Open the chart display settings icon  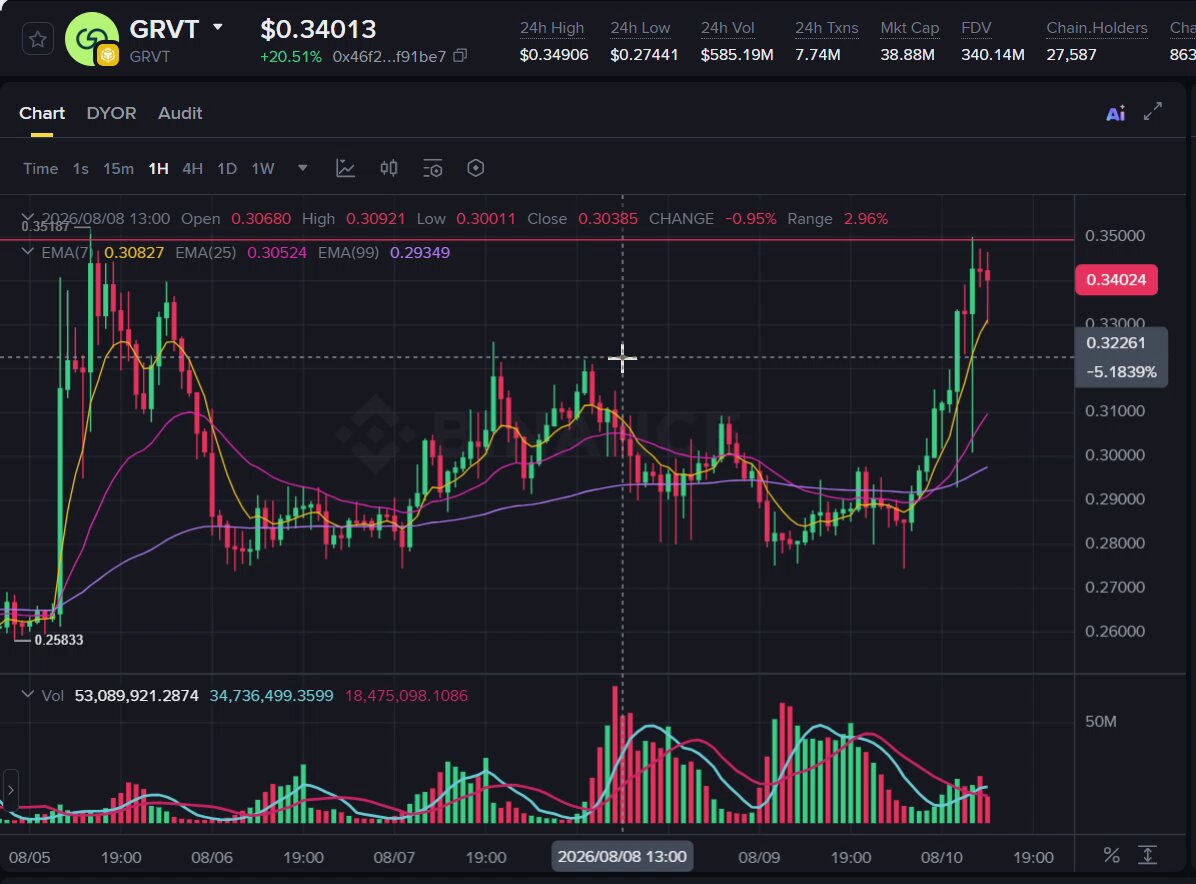click(x=432, y=168)
